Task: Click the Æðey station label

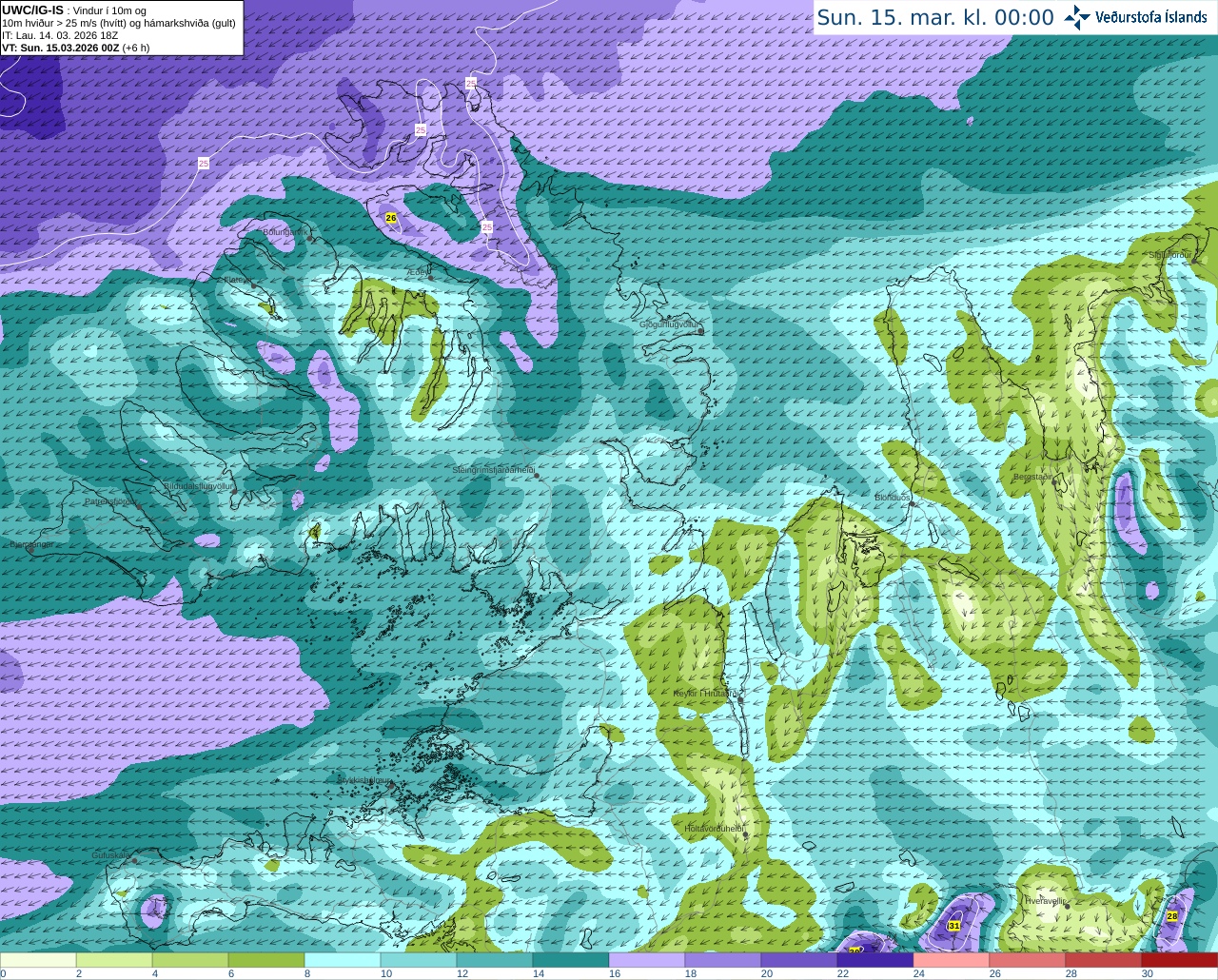Action: [x=417, y=271]
